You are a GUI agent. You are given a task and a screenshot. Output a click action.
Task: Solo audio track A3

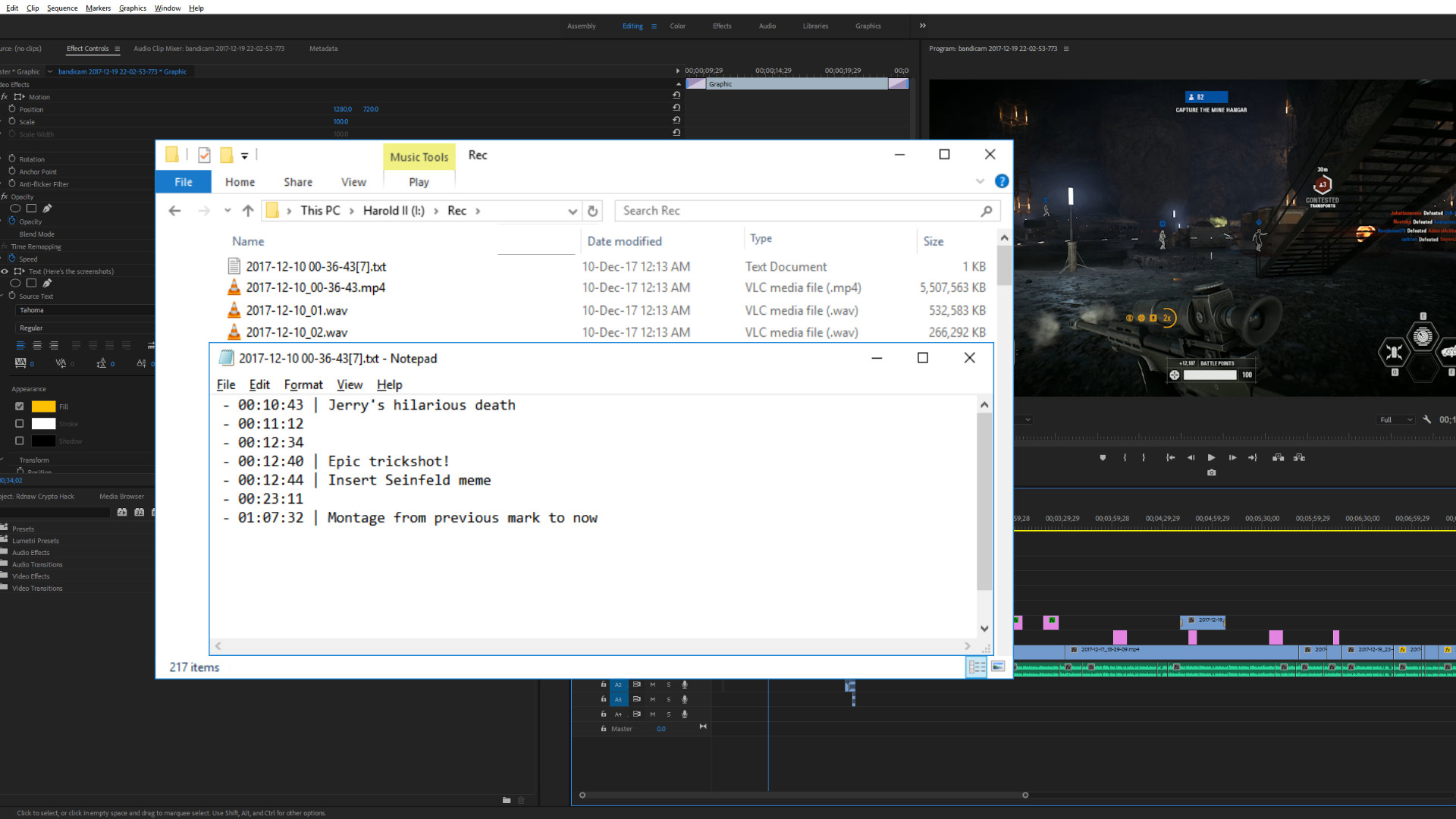tap(669, 699)
